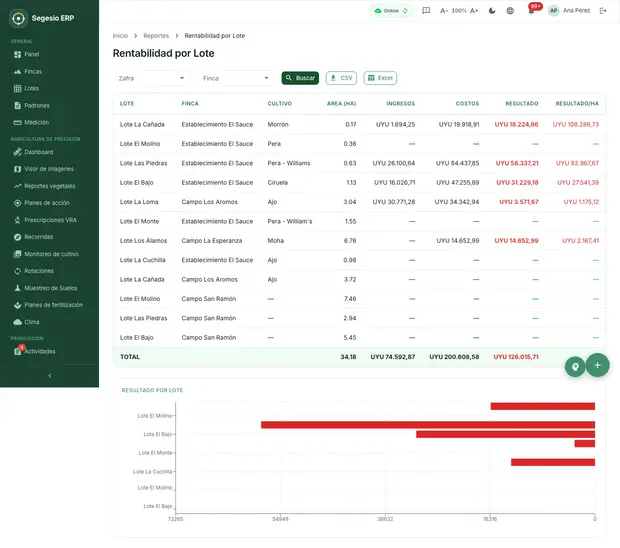Click the green plus floating button

pos(597,365)
